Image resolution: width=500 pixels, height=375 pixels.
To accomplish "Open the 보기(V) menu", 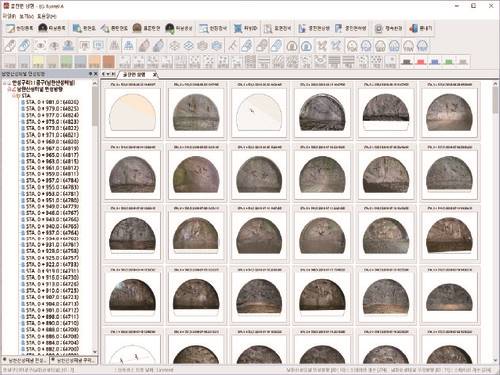I will click(26, 16).
